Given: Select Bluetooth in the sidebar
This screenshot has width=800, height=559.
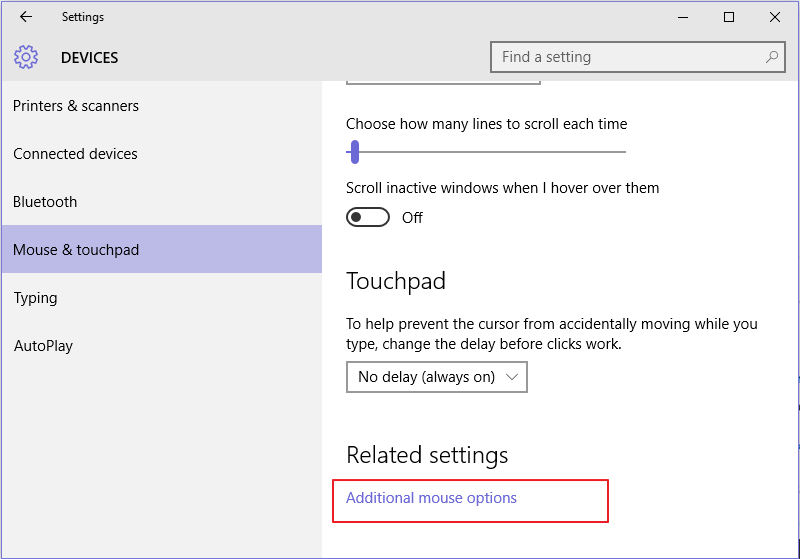Looking at the screenshot, I should point(45,202).
